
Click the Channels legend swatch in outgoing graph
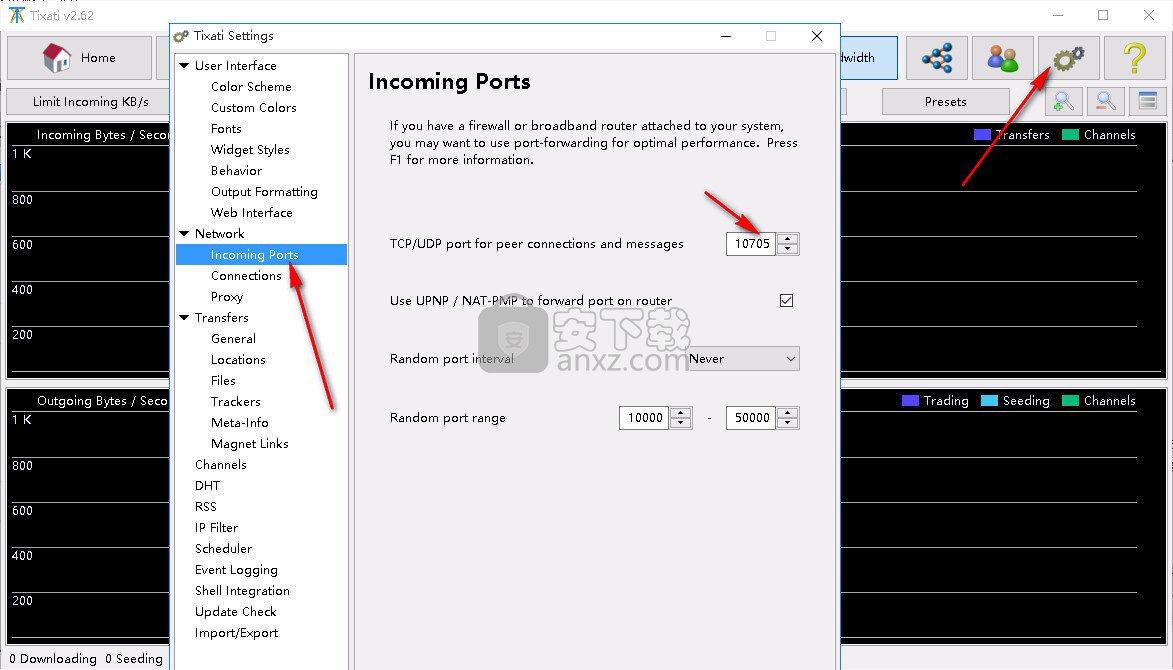(1071, 401)
